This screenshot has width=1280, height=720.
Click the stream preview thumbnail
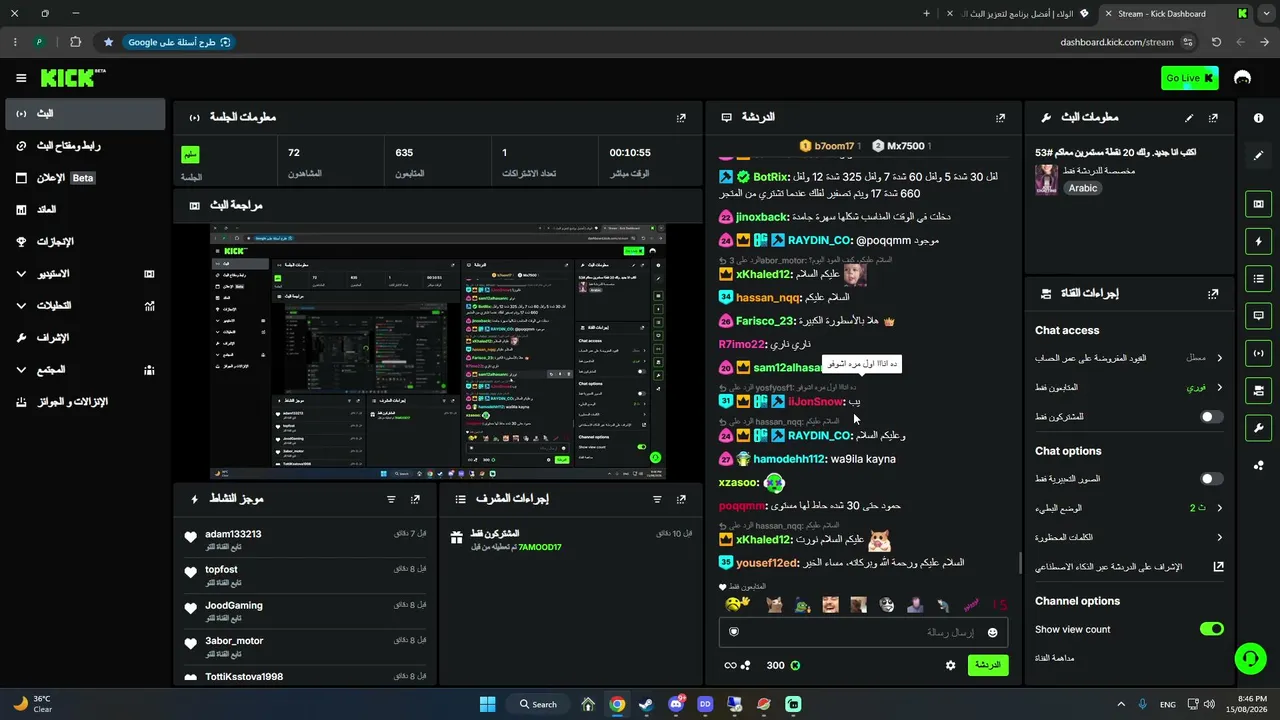coord(437,351)
